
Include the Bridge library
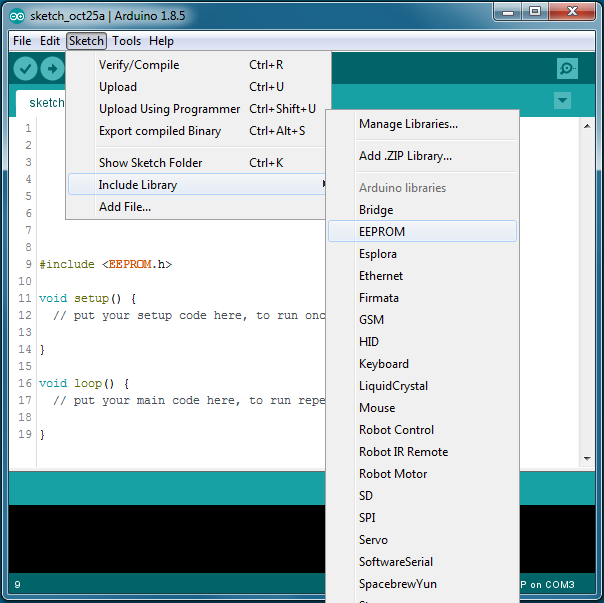(x=422, y=210)
